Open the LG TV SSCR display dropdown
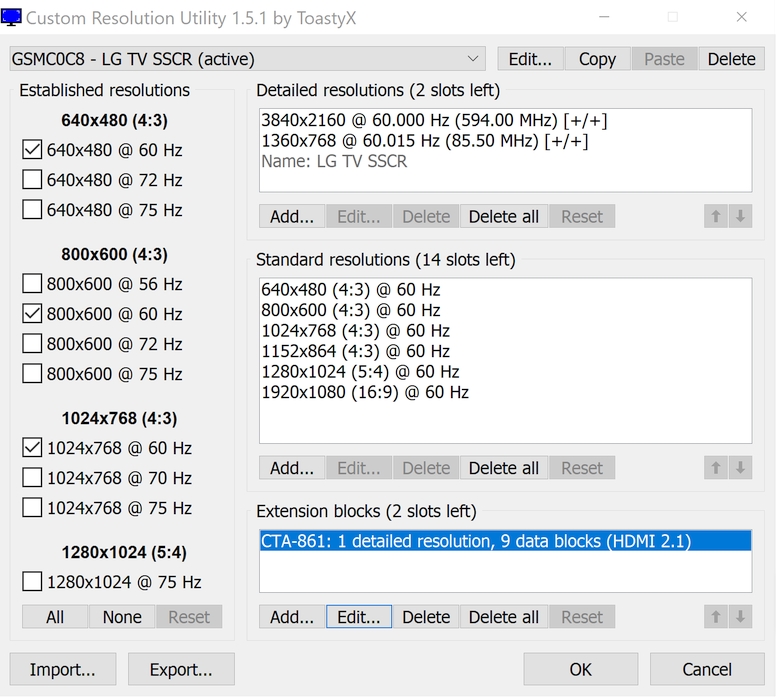This screenshot has width=776, height=697. pyautogui.click(x=474, y=59)
